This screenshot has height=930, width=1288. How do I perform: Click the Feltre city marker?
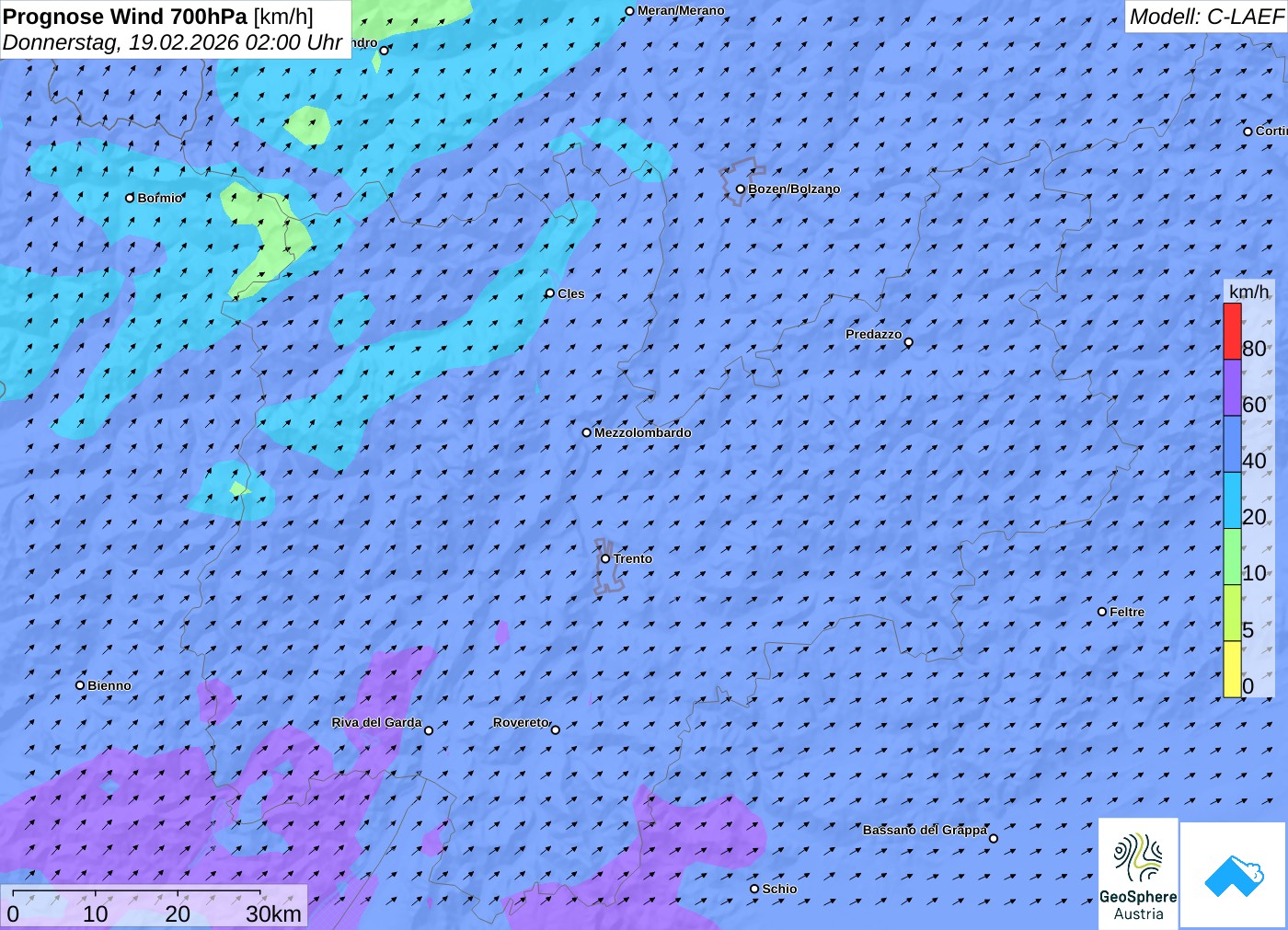coord(1102,612)
